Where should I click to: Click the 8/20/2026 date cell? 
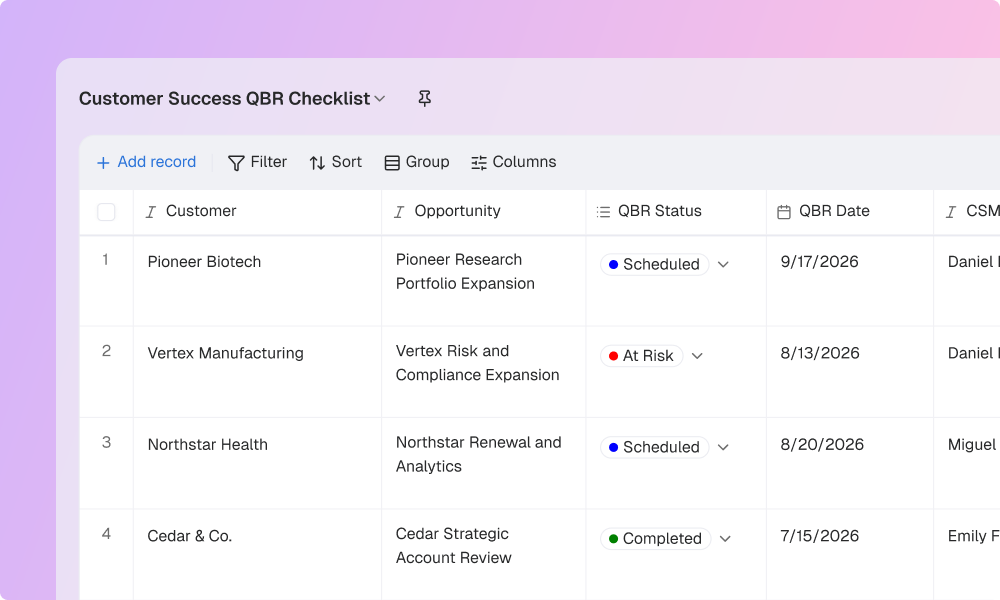coord(849,464)
